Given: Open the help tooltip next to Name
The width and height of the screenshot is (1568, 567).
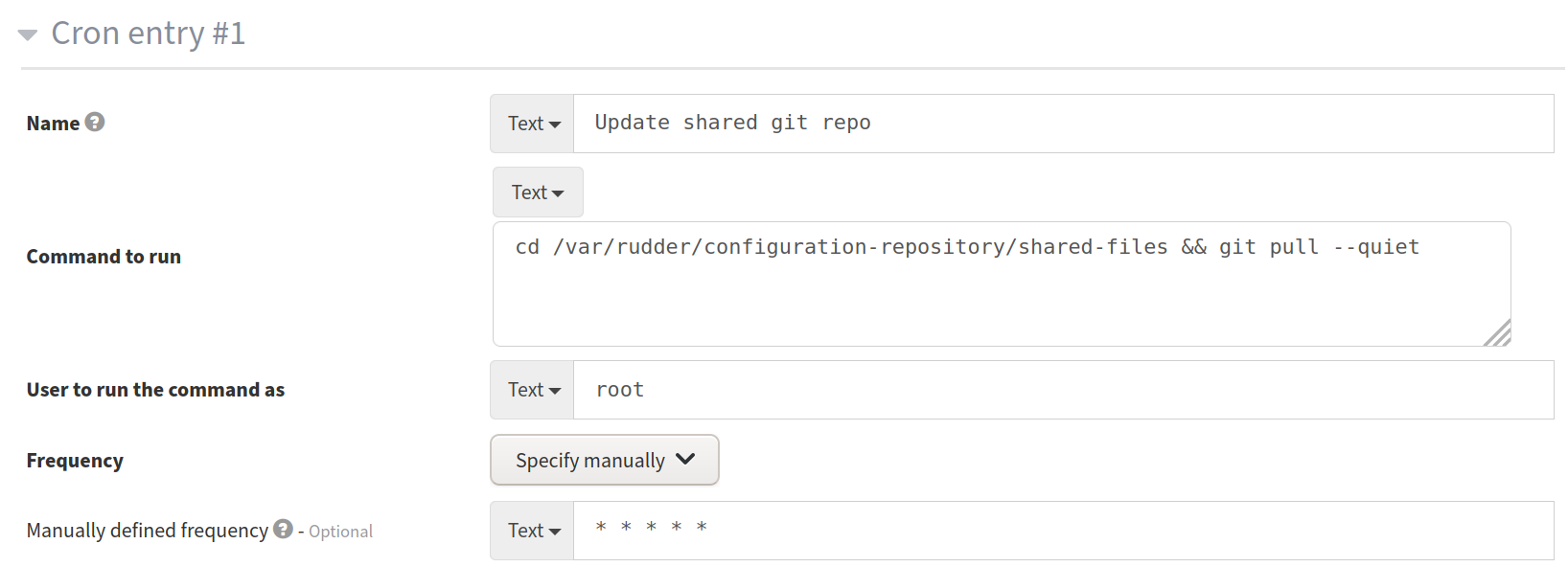Looking at the screenshot, I should coord(94,123).
